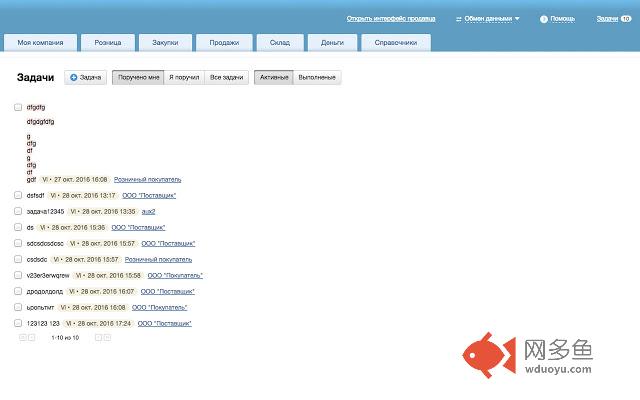
Task: Go to the first page of tasks
Action: 22,338
